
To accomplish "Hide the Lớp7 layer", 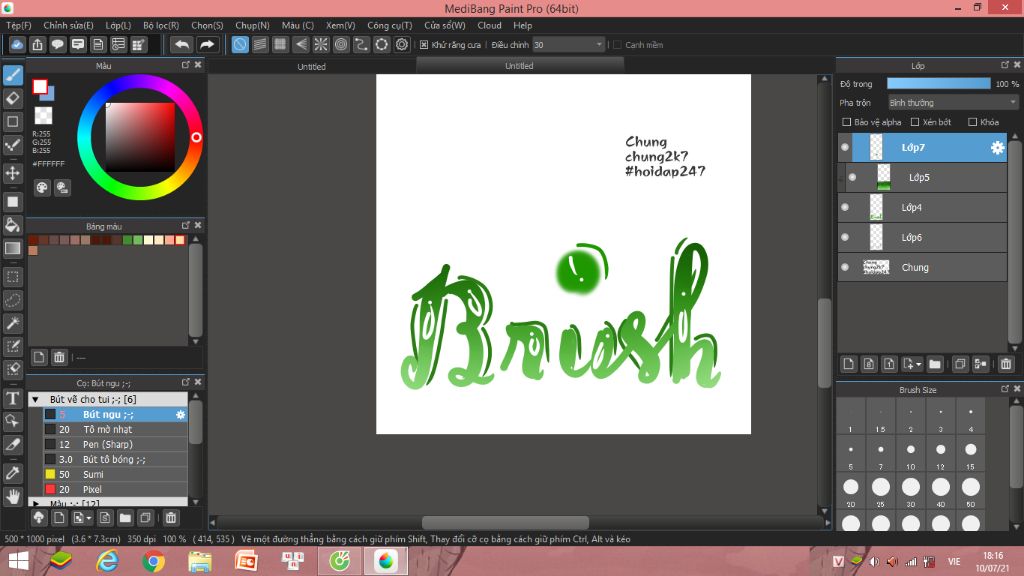I will coord(845,148).
